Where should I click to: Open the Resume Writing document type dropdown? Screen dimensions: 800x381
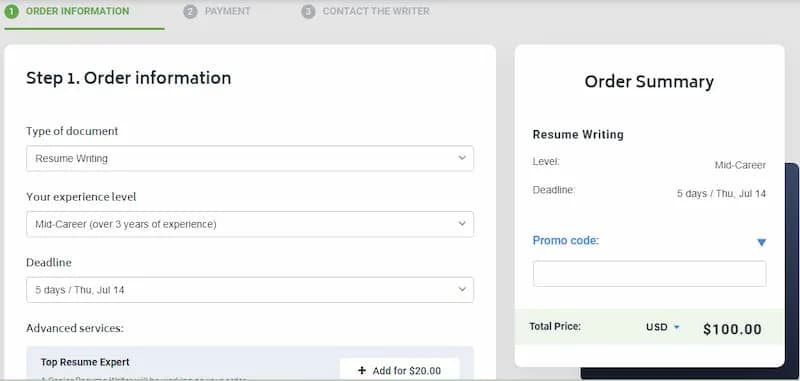pyautogui.click(x=250, y=159)
